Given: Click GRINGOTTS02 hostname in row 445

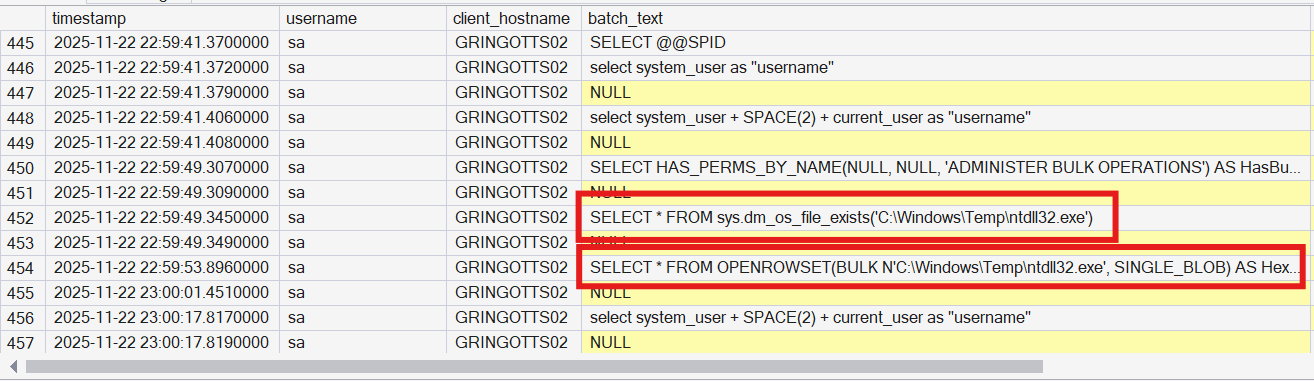Looking at the screenshot, I should pos(514,43).
